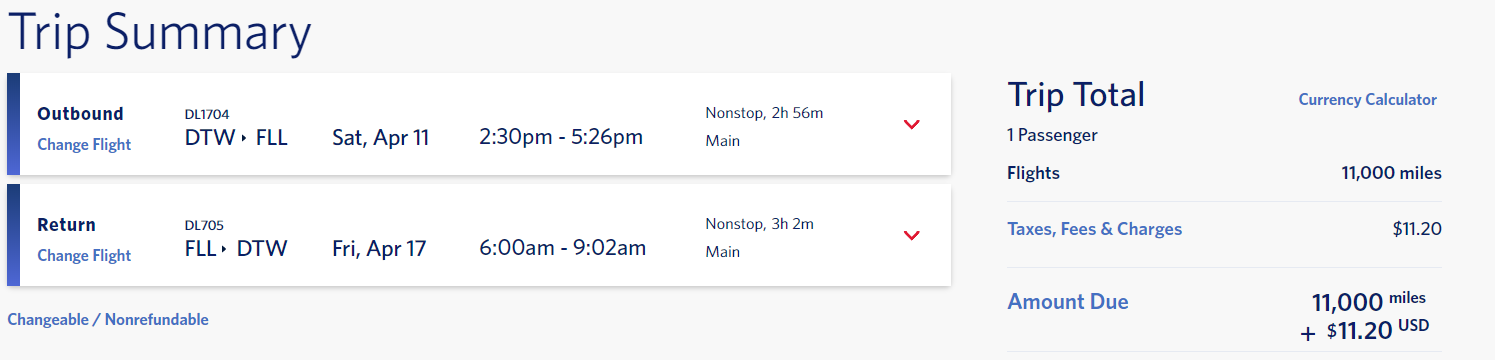Click the 2:30pm - 5:26pm flight time
The image size is (1495, 360).
[561, 137]
